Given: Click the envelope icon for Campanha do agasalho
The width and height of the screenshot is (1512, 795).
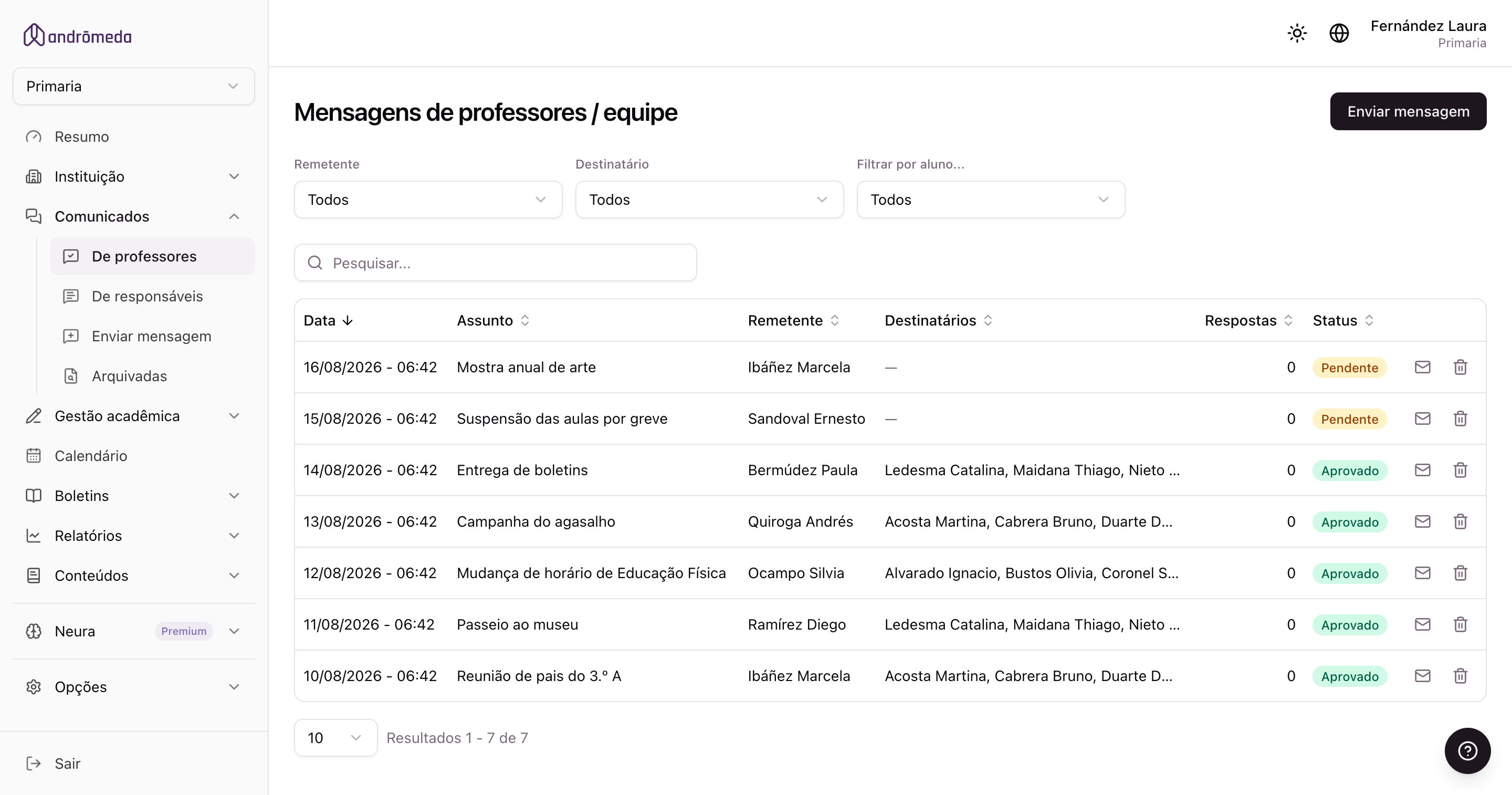Looking at the screenshot, I should click(1422, 521).
